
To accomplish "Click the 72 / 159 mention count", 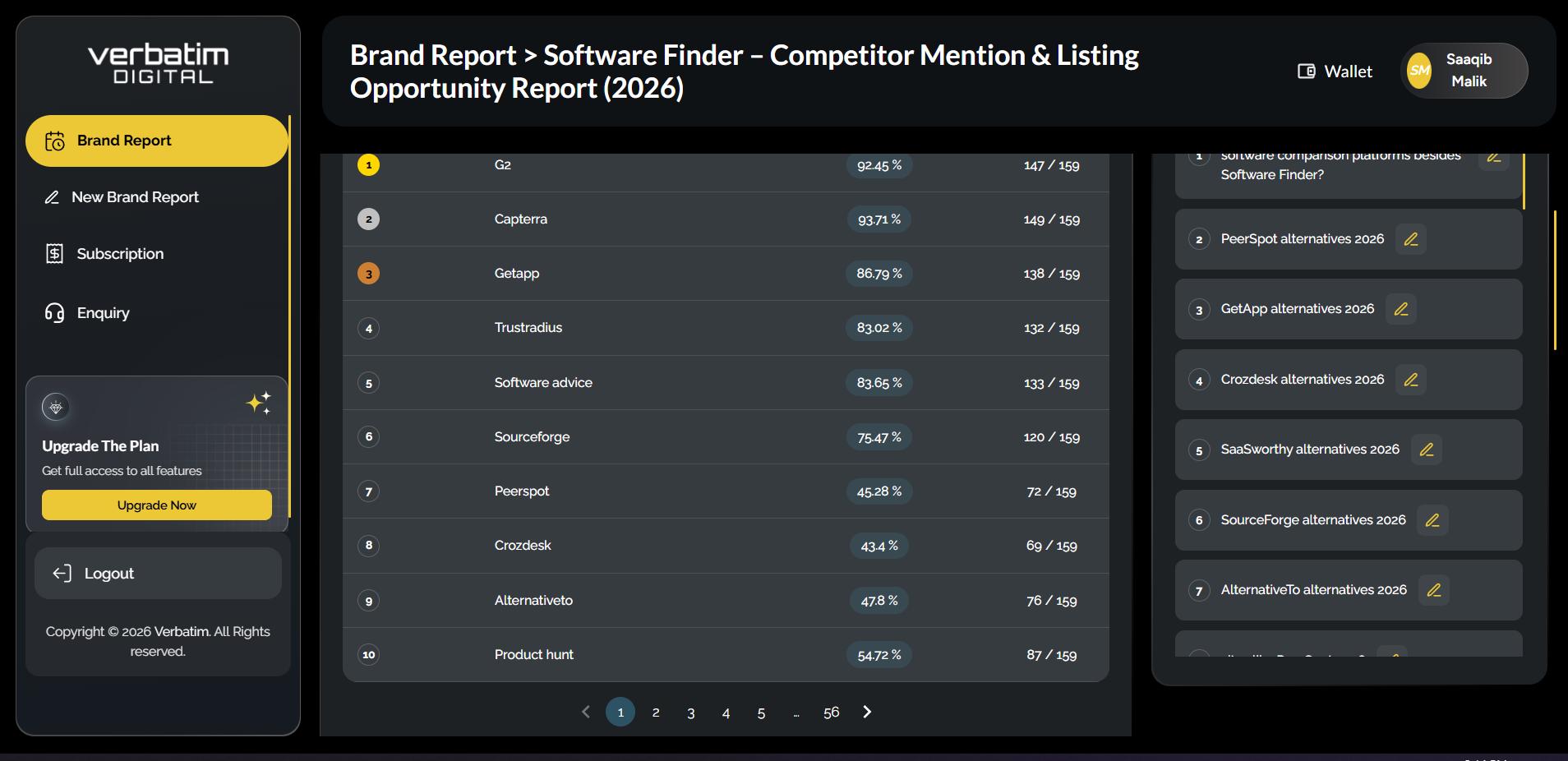I will click(1052, 491).
